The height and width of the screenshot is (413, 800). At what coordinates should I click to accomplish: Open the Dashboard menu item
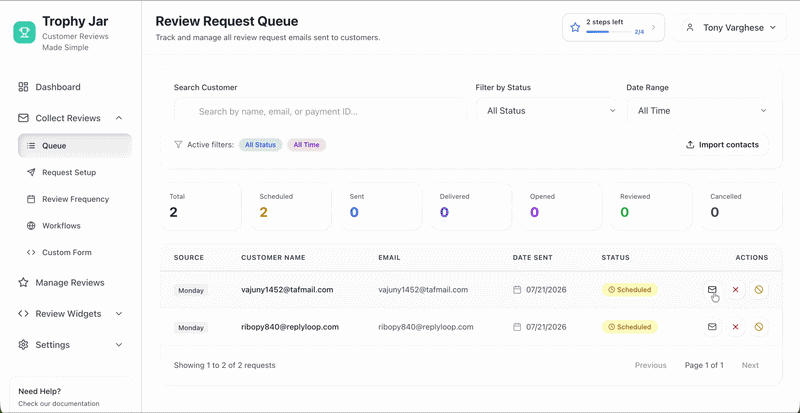70,87
